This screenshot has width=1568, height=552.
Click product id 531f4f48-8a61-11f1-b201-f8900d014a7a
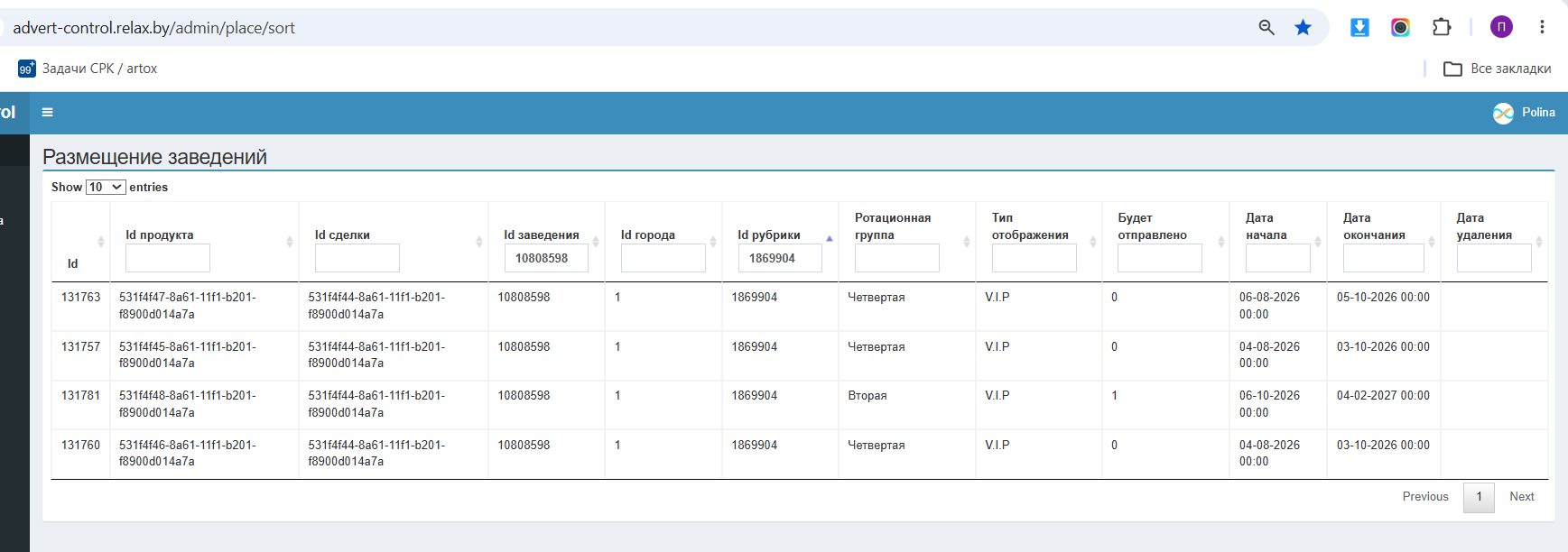[x=188, y=404]
